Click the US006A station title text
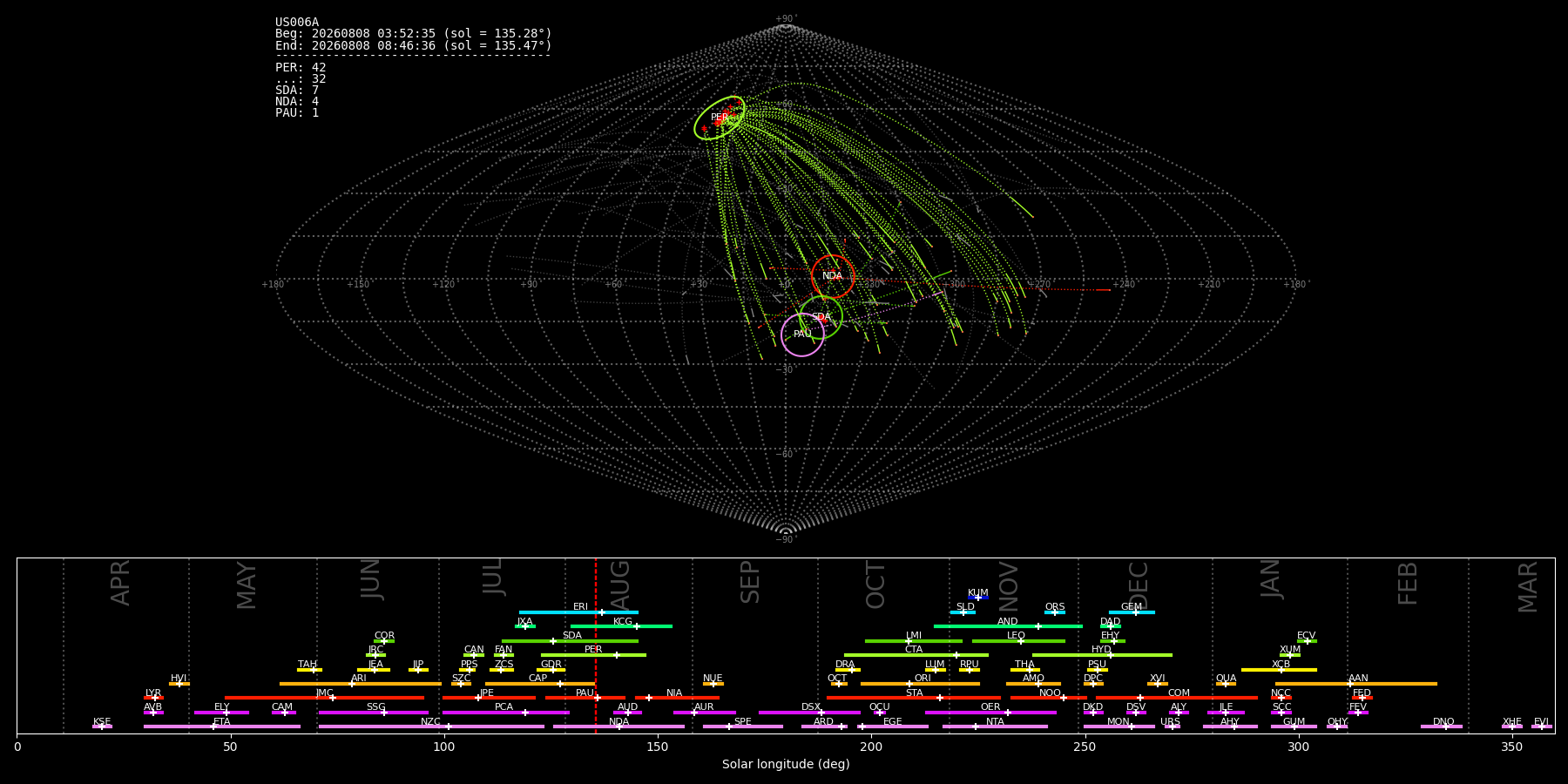The image size is (1568, 784). click(x=297, y=23)
